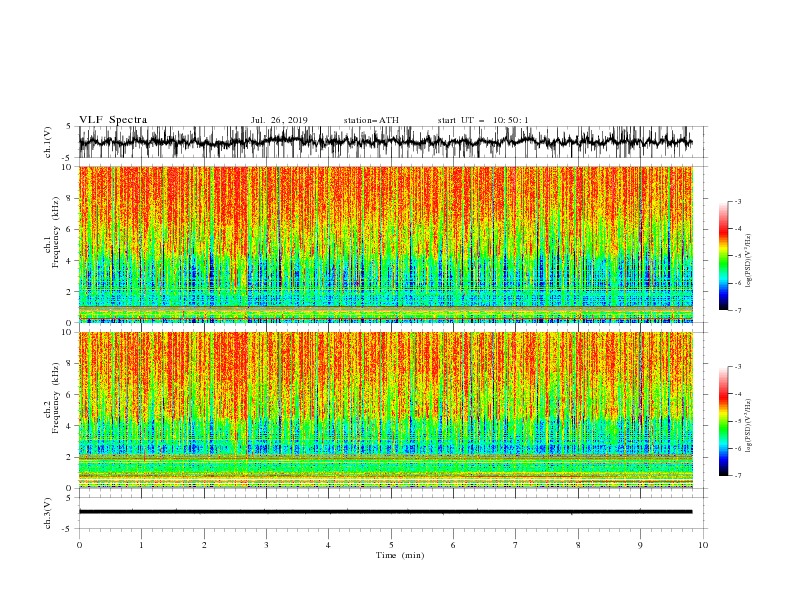Screen dimensions: 792x612
Task: Click the ch.1 spectrogram panel
Action: pyautogui.click(x=385, y=244)
